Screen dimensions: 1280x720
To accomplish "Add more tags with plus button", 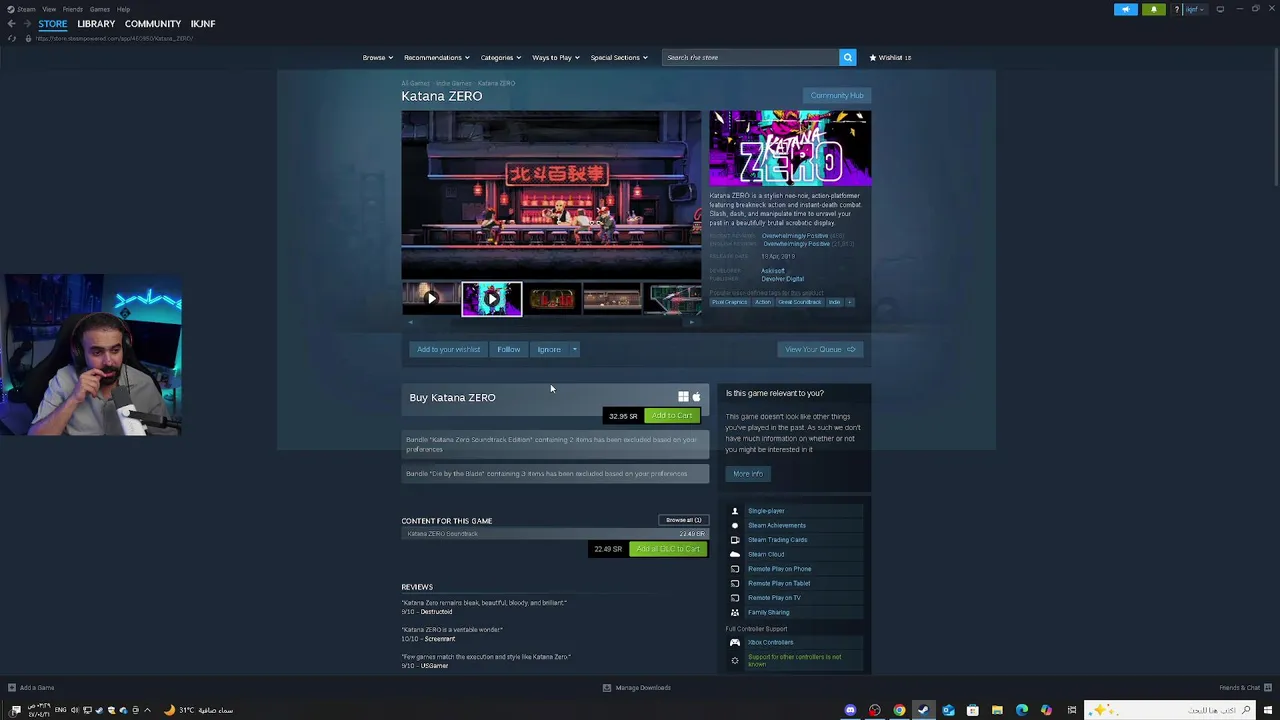I will coord(849,302).
